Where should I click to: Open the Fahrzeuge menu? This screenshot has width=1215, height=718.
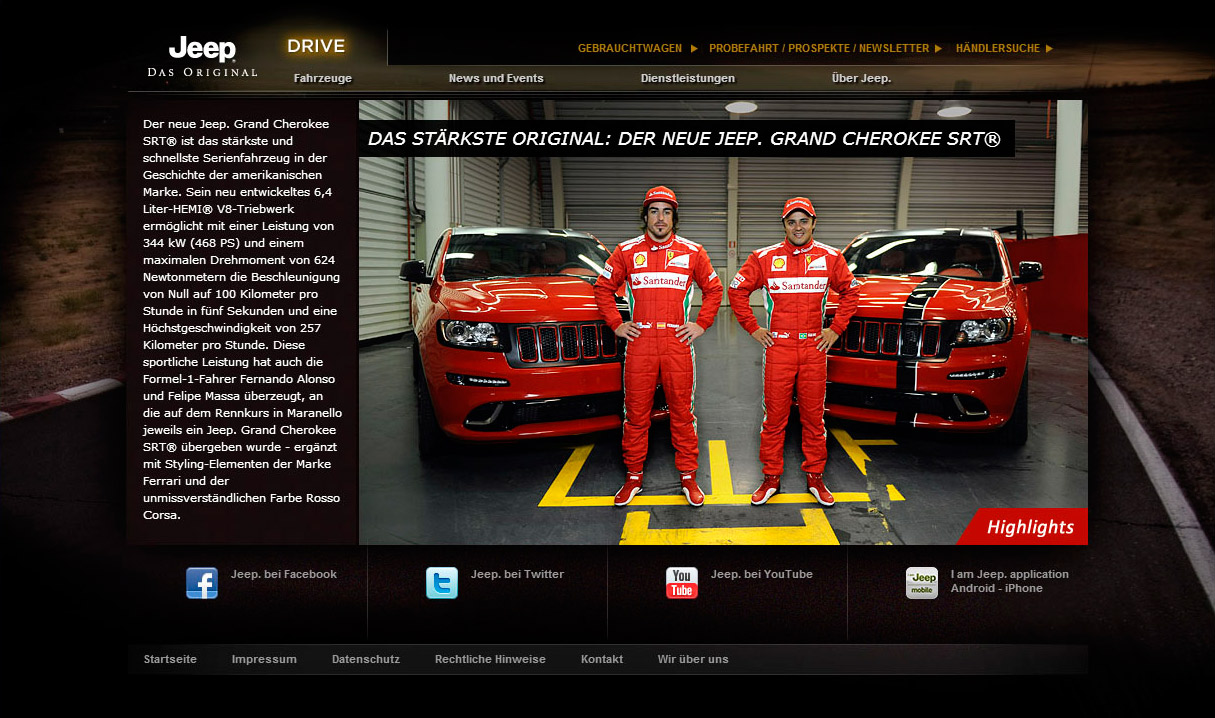coord(322,78)
